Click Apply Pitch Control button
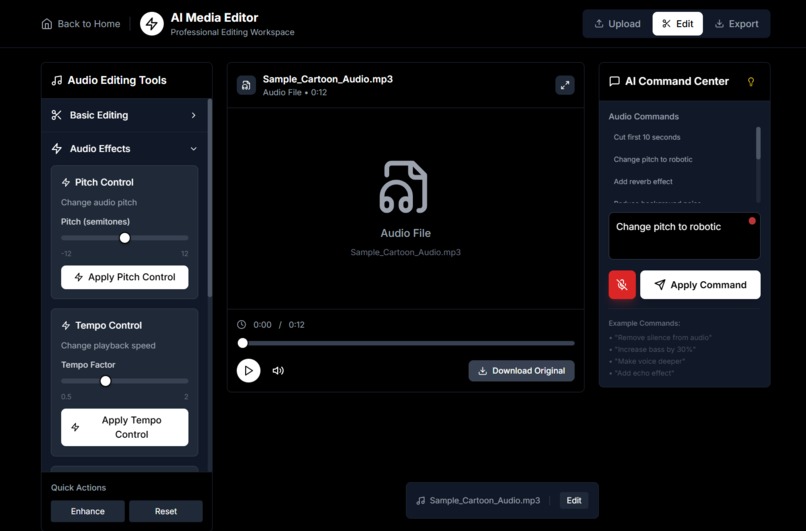 [124, 277]
